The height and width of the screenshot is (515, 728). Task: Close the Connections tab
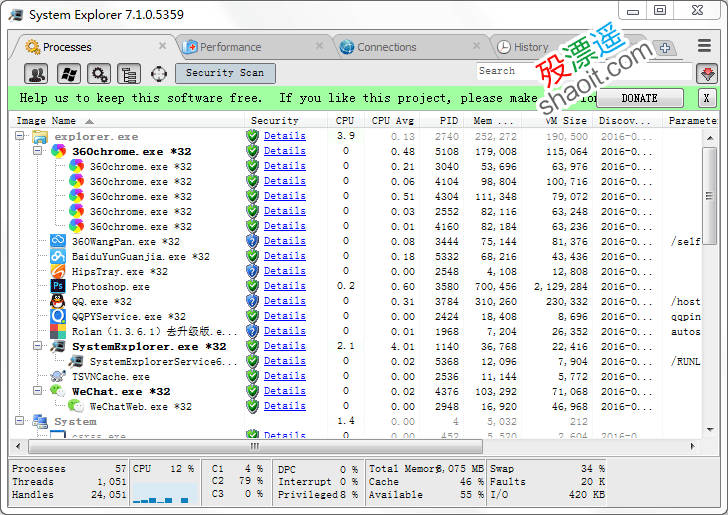pos(476,46)
